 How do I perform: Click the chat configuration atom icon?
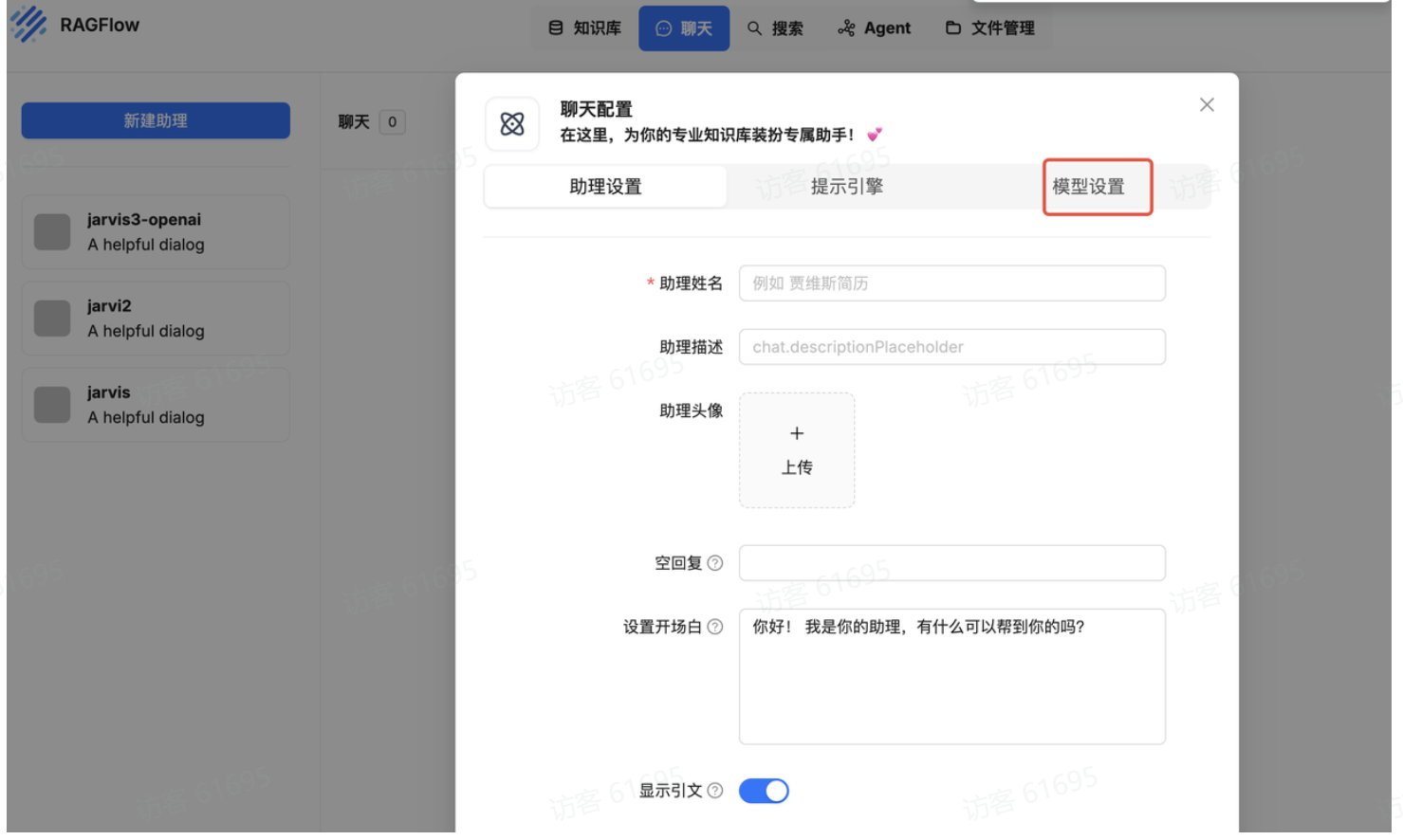coord(512,123)
